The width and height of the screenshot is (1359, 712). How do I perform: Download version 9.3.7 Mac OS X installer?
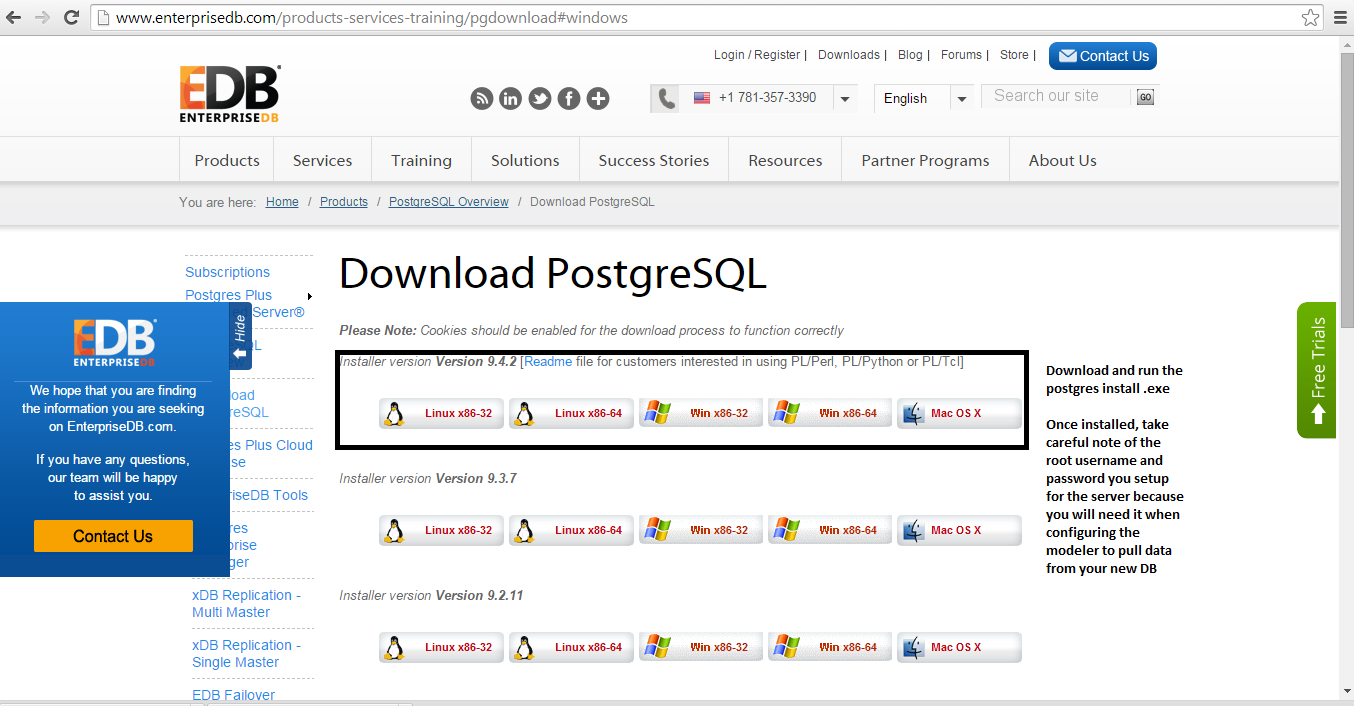click(959, 530)
